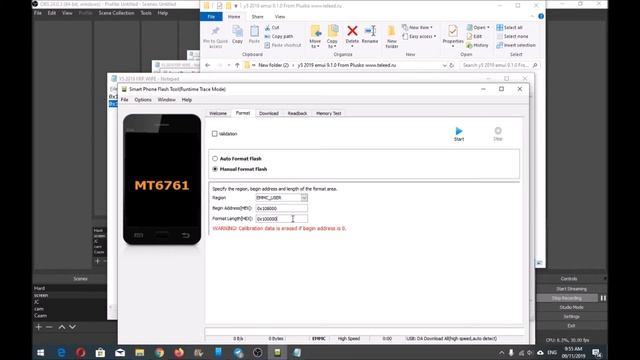This screenshot has height=360, width=640.
Task: Switch to the Welcome tab
Action: pyautogui.click(x=218, y=113)
